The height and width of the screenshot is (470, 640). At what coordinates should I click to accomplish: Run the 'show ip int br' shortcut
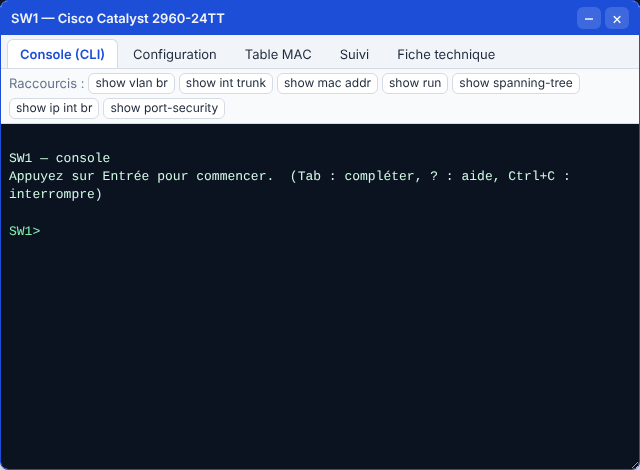(x=54, y=108)
